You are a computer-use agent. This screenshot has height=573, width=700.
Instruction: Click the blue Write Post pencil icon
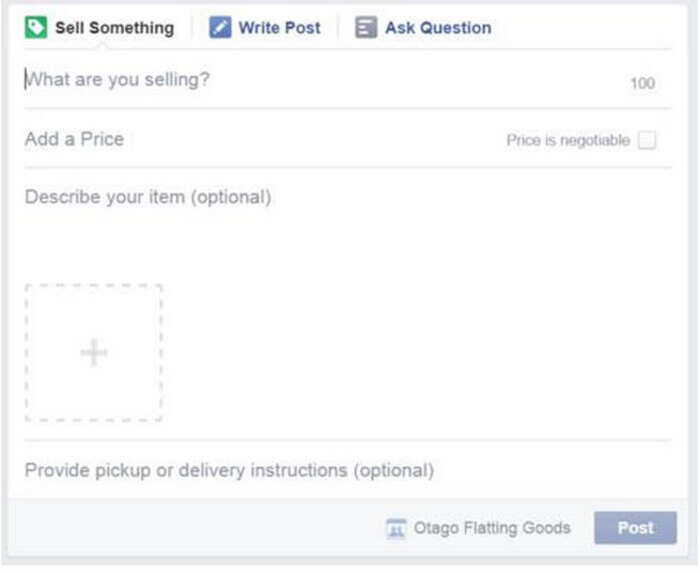(x=220, y=27)
